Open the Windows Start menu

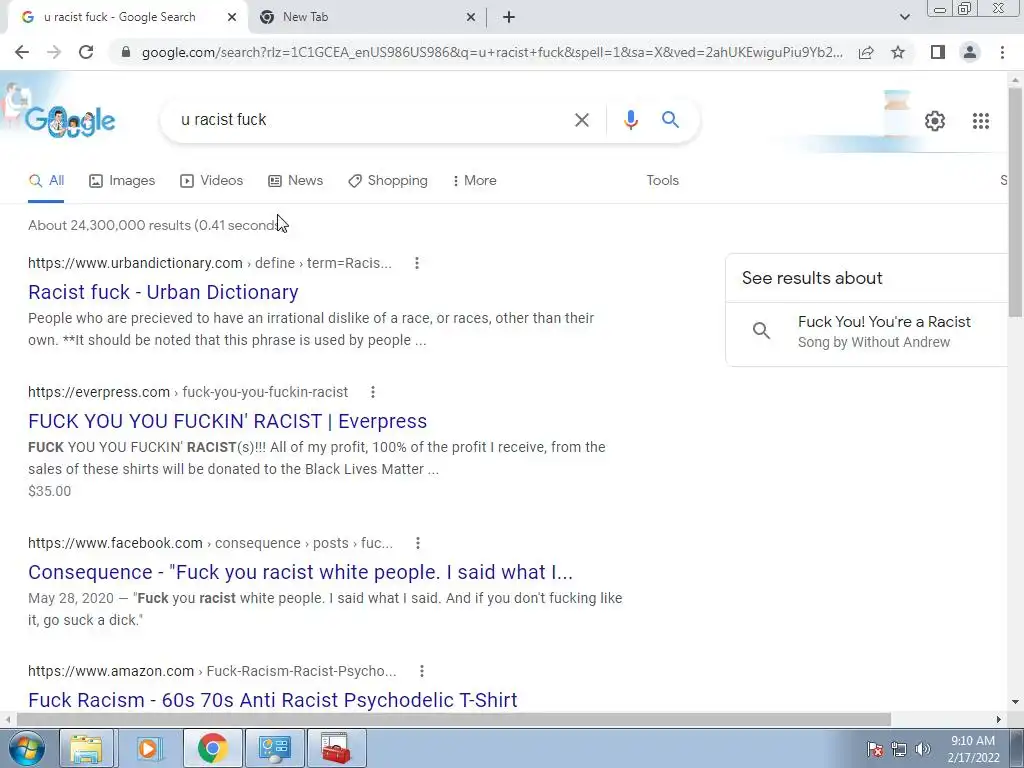click(26, 748)
